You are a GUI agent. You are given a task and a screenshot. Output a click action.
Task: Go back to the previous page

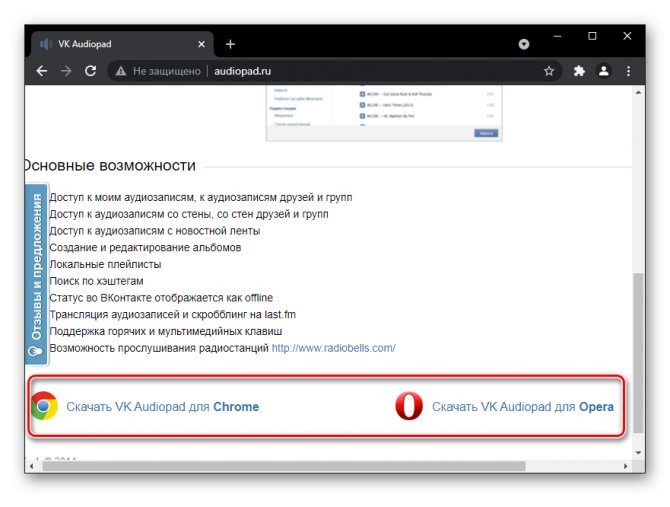coord(41,71)
